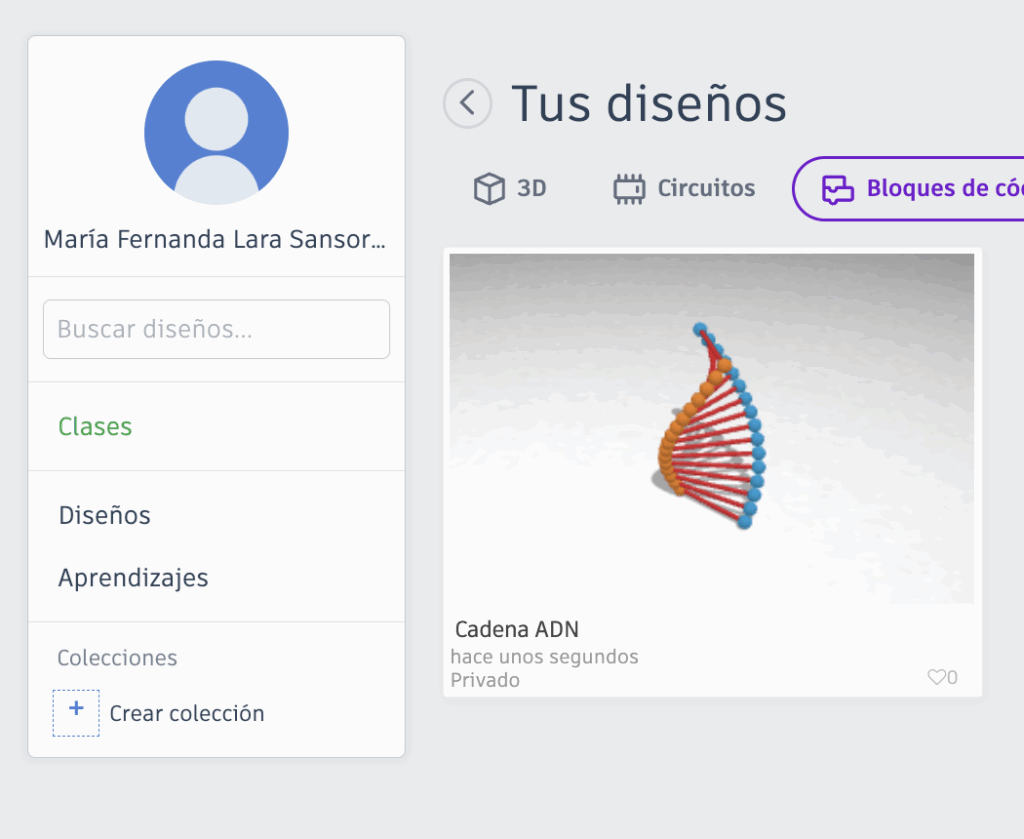The width and height of the screenshot is (1024, 839).
Task: Click the back arrow beside Tus diseños
Action: (467, 103)
